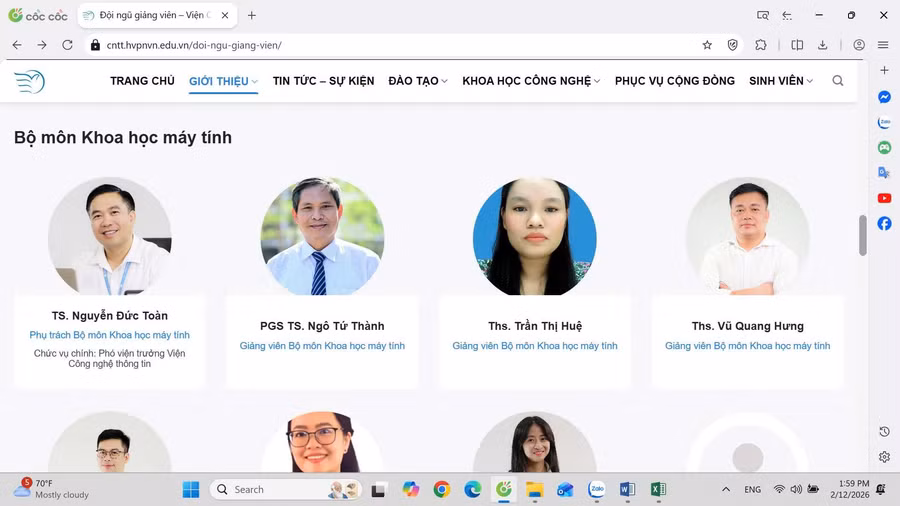Viewport: 900px width, 506px height.
Task: Go to TRANG CHỦ in the navigation
Action: point(142,81)
